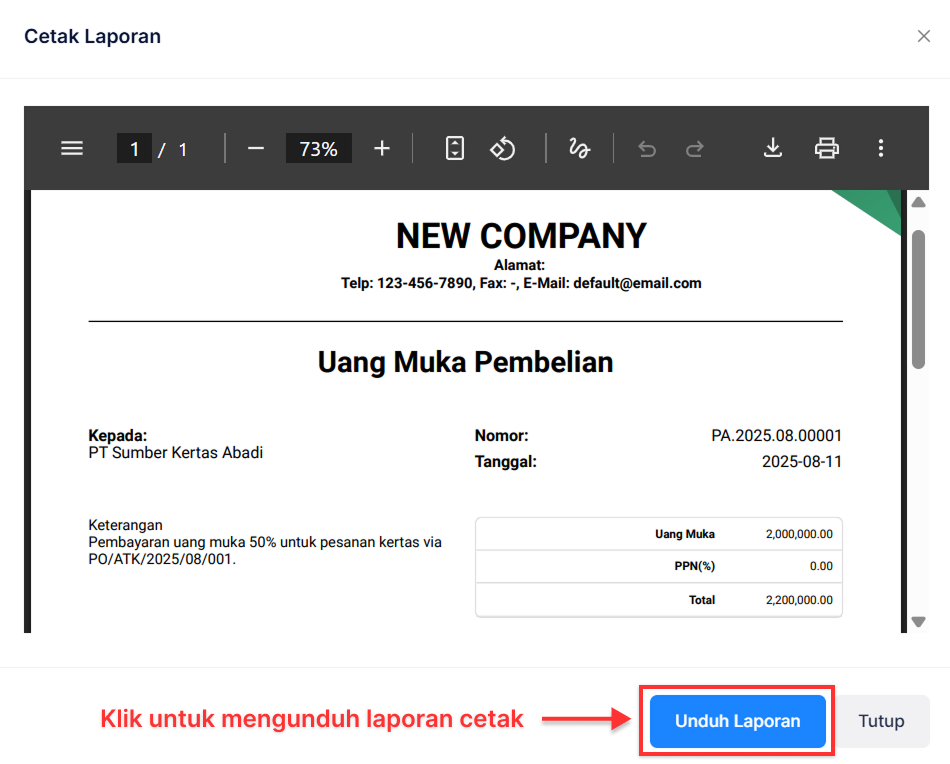Click the Uang Muka total amount row
950x764 pixels.
click(x=658, y=533)
